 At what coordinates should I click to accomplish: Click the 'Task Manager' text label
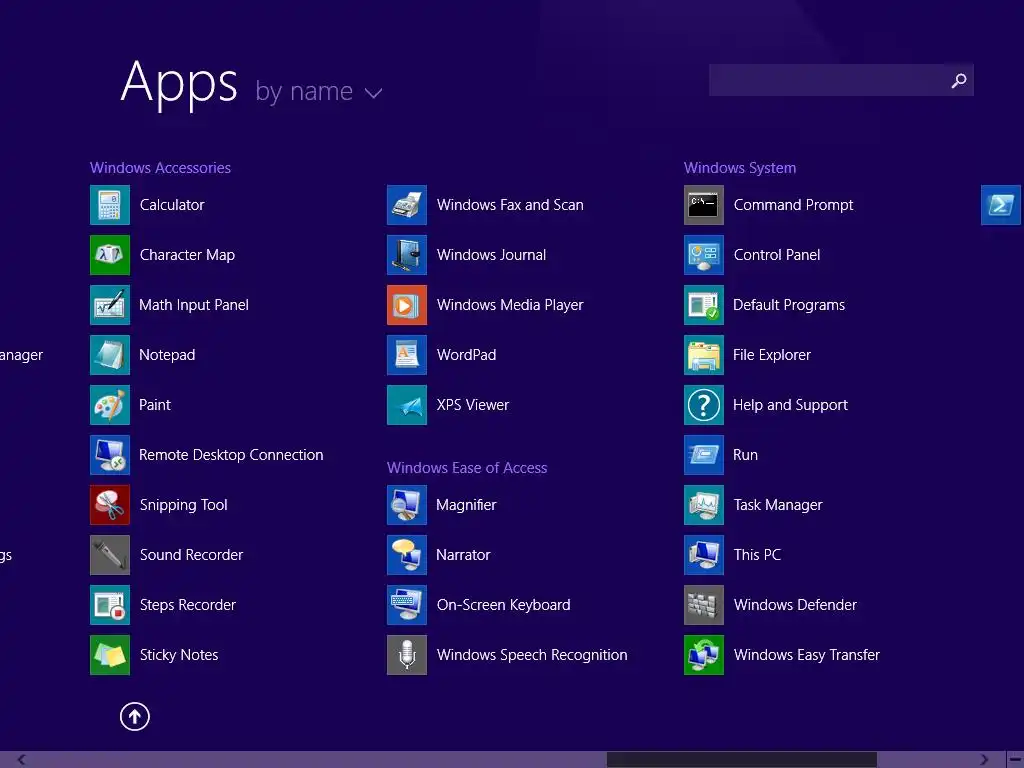778,505
